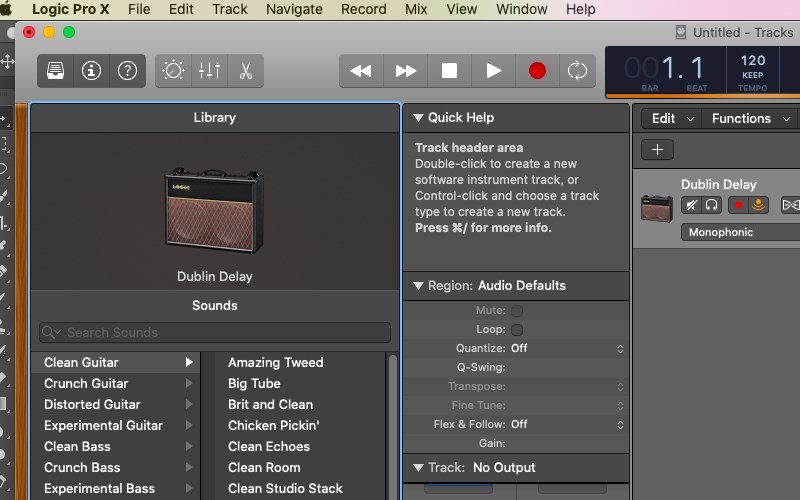
Task: Open the Help menu
Action: point(581,9)
